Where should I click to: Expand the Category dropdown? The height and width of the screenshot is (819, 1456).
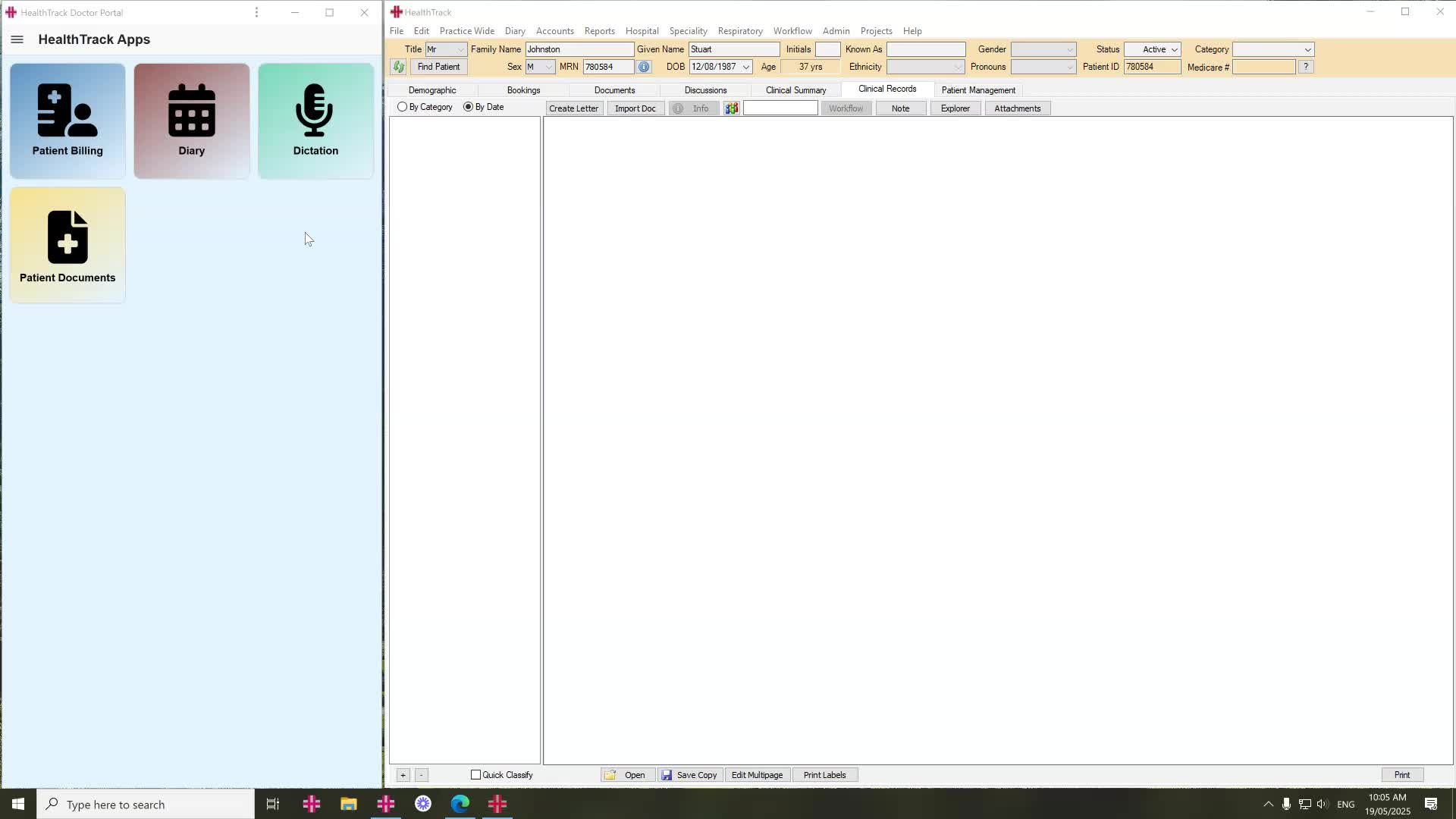tap(1307, 49)
